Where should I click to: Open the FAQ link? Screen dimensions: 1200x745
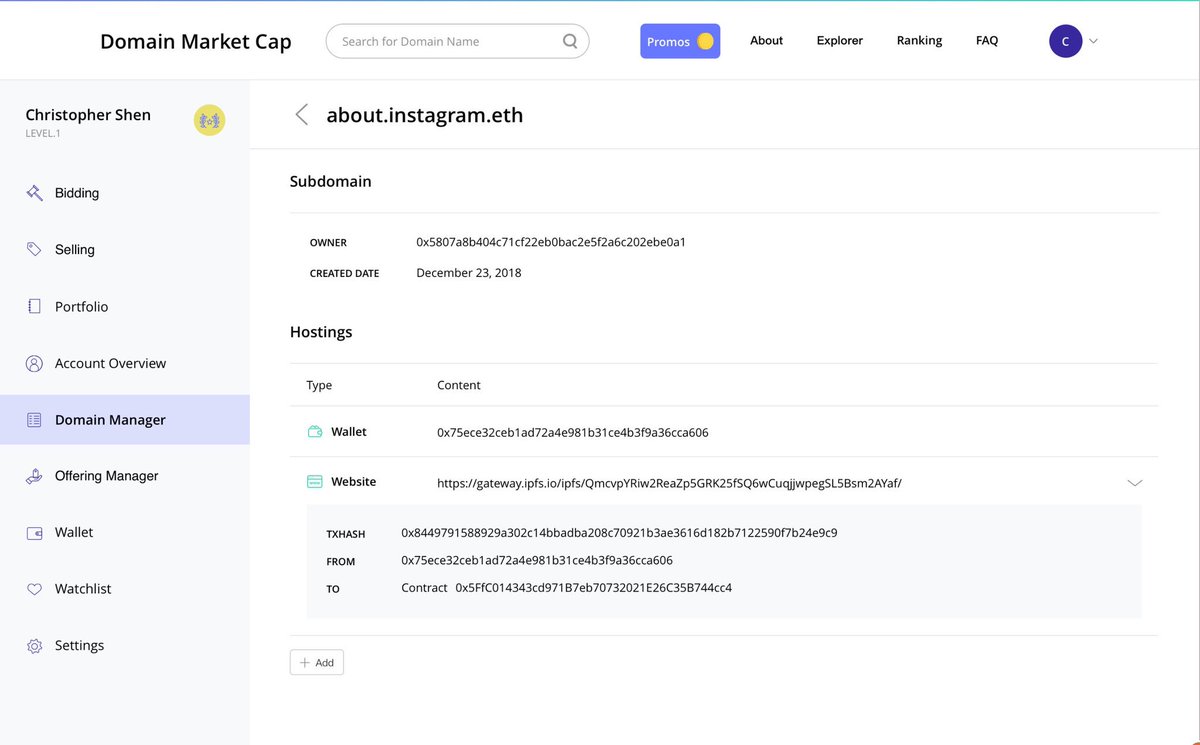(x=987, y=41)
